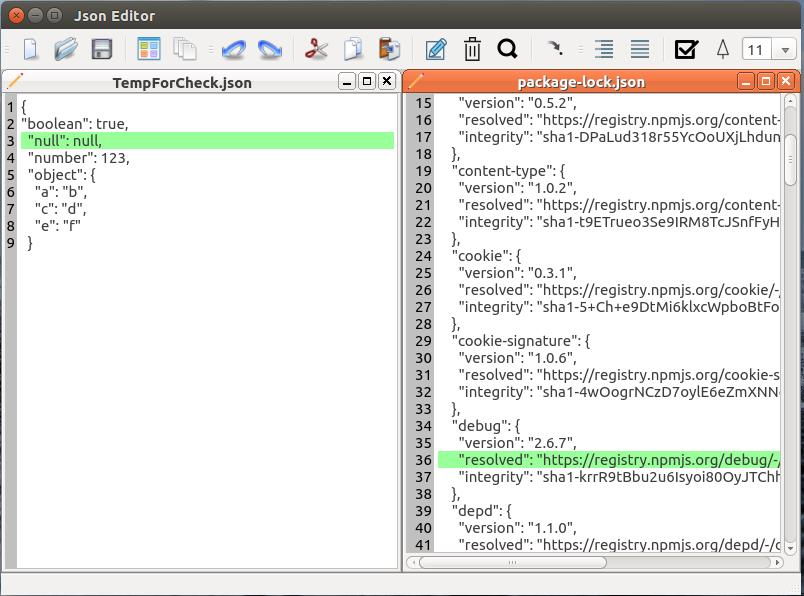Click the font arrow-up icon

point(722,50)
